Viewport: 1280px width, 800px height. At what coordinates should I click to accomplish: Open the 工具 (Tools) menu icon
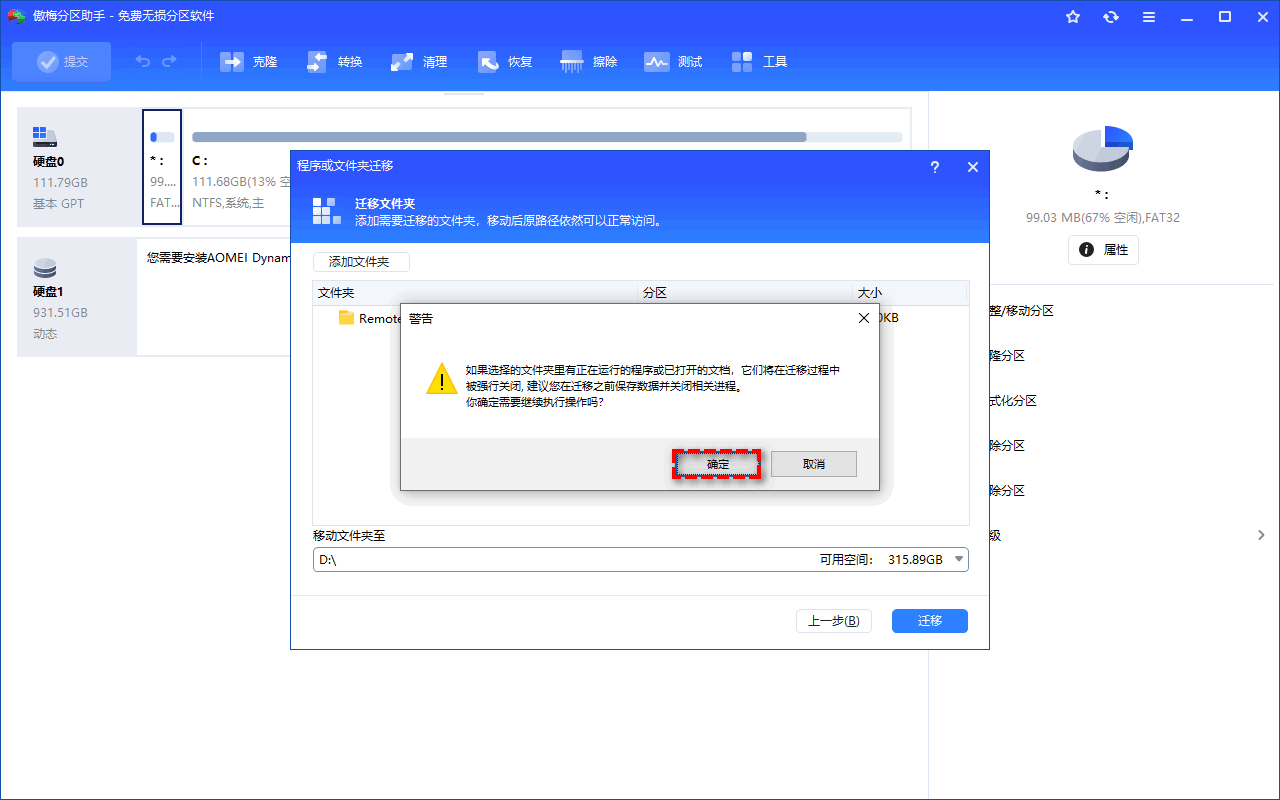point(758,61)
